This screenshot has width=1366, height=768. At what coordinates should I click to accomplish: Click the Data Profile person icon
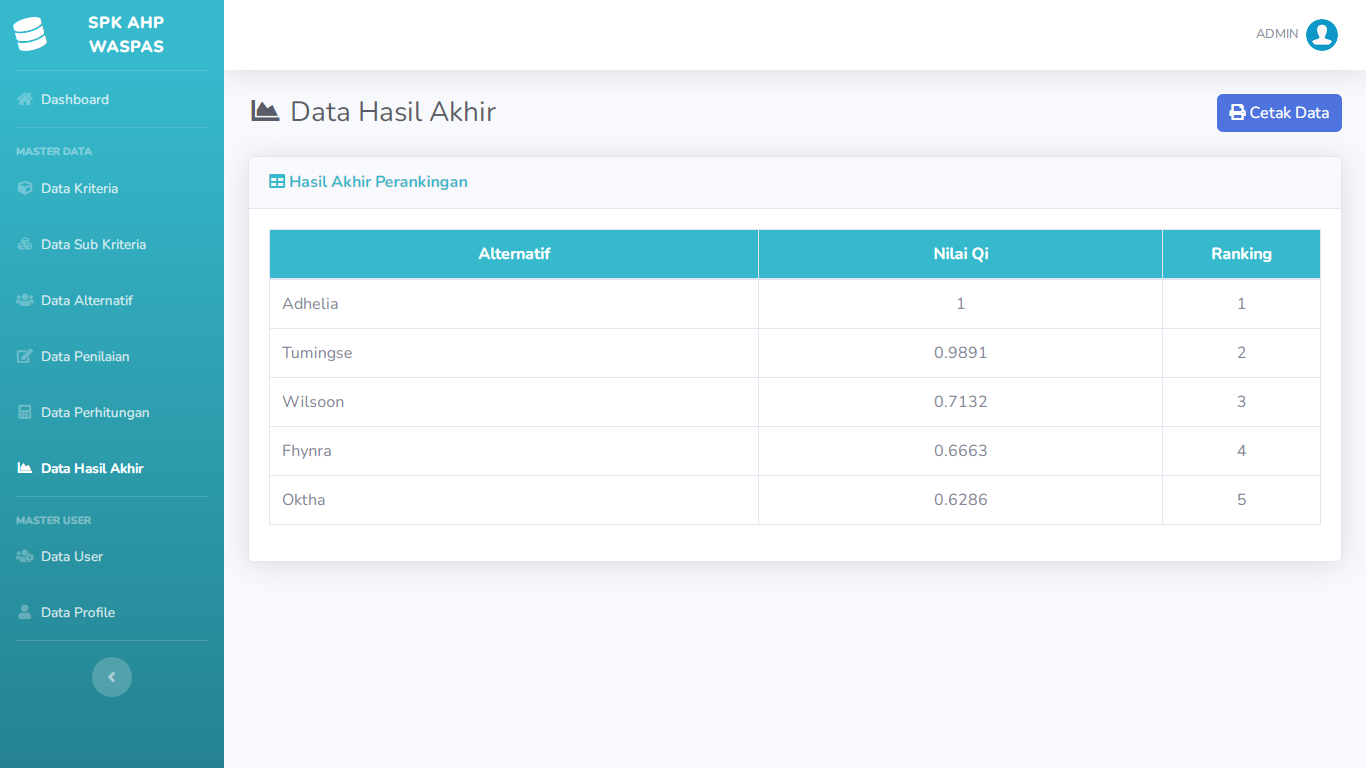(25, 612)
